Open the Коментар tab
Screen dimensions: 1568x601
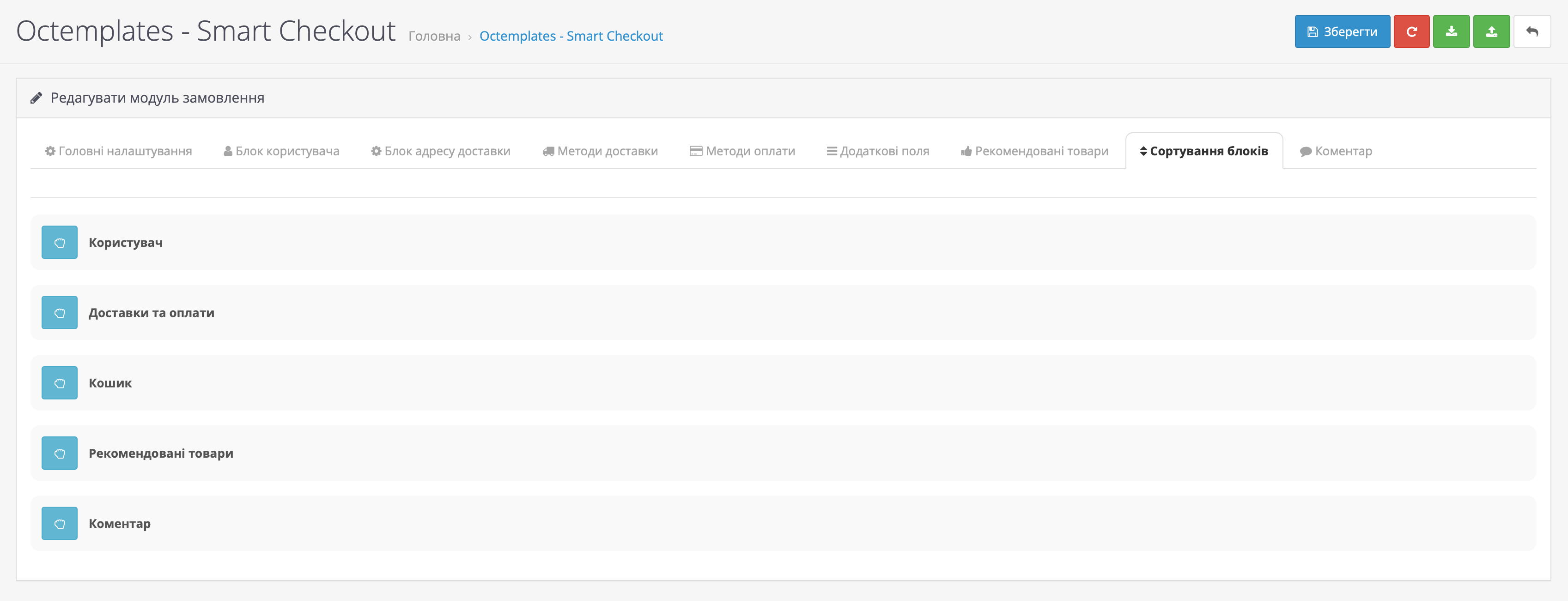click(1336, 151)
